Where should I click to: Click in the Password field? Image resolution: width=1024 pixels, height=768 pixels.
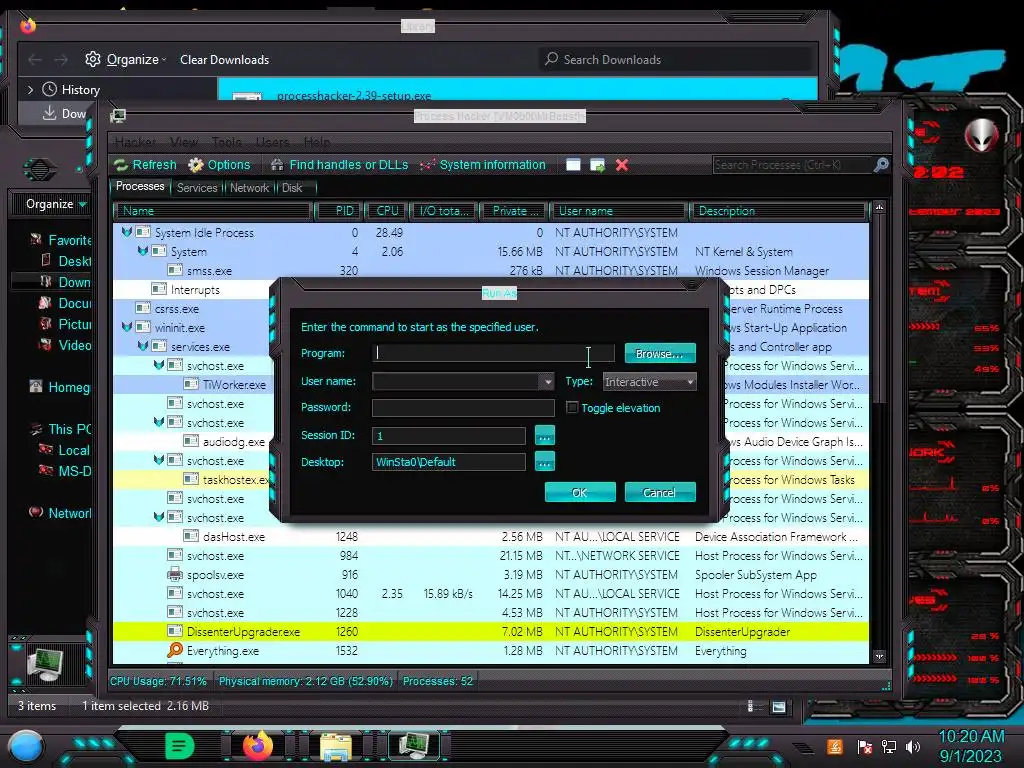(x=463, y=408)
